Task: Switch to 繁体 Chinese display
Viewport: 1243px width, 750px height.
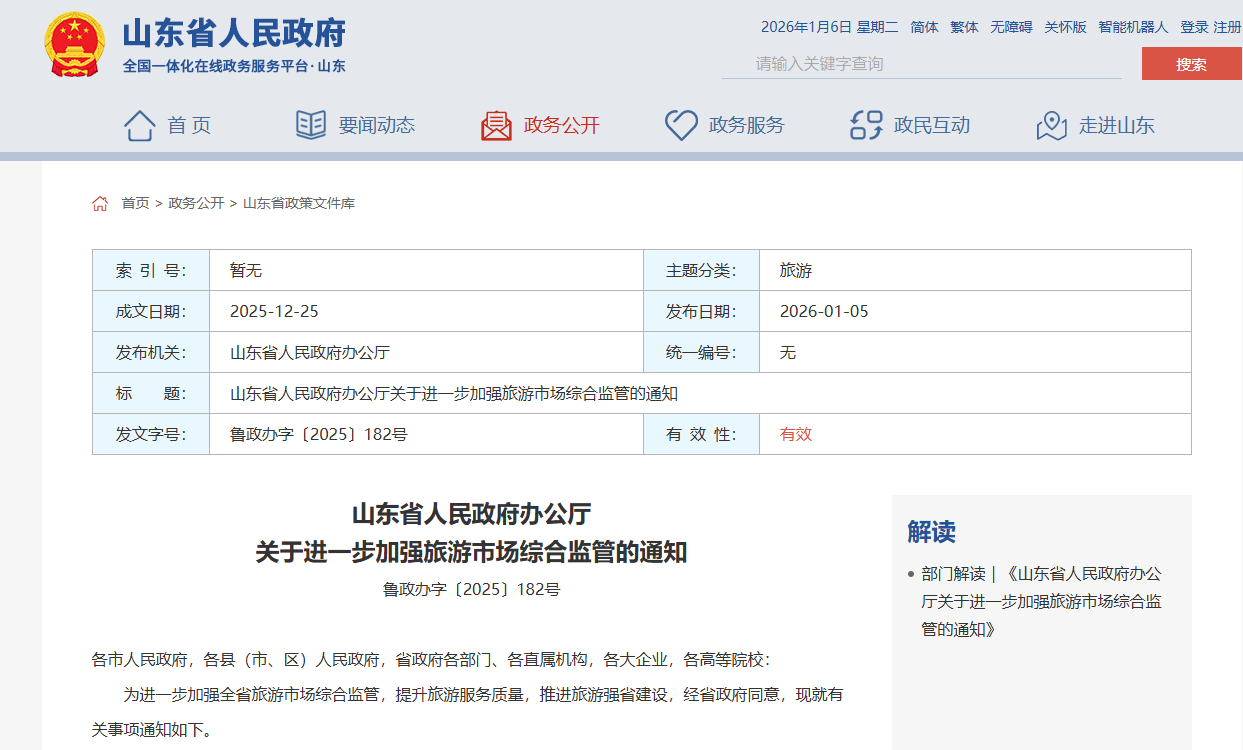Action: pyautogui.click(x=964, y=27)
